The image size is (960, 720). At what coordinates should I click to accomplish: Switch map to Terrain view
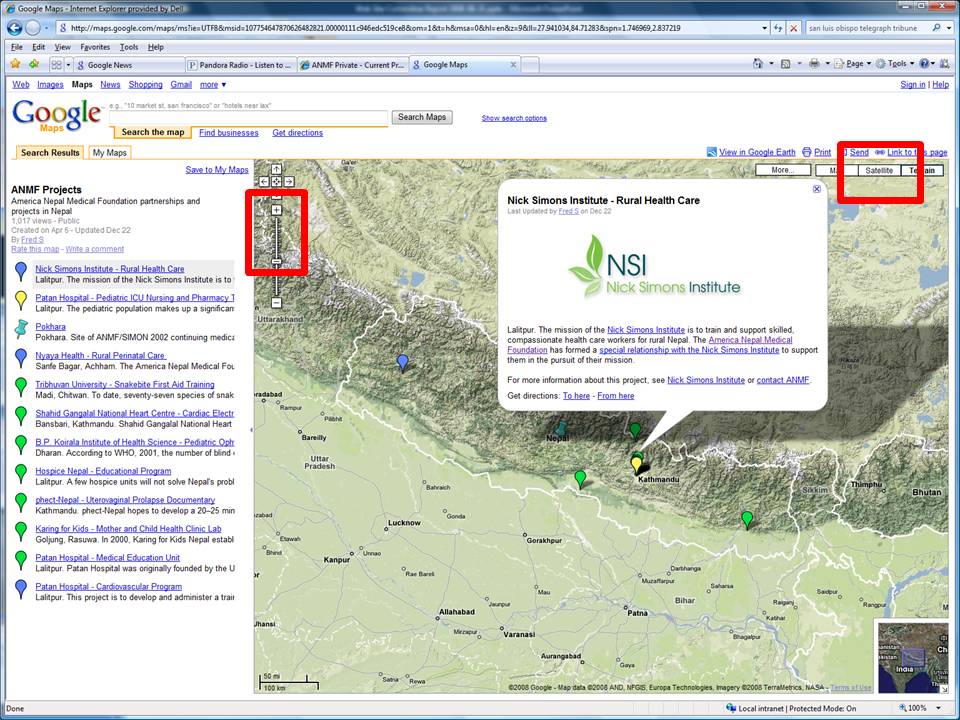[x=921, y=171]
